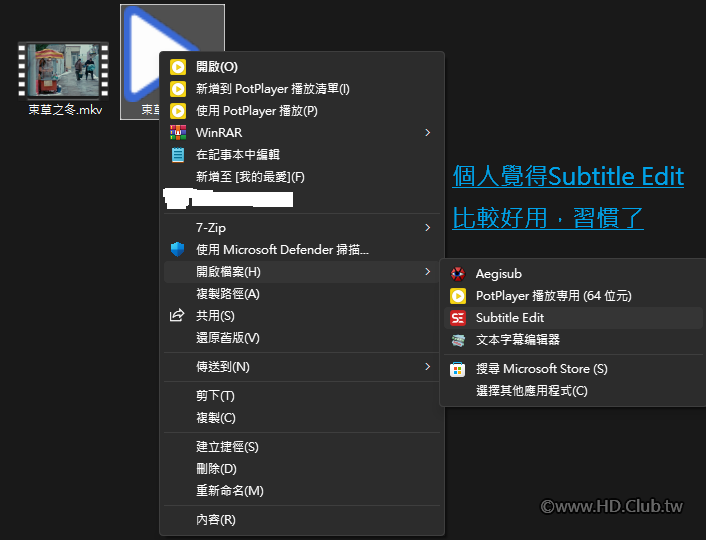The image size is (706, 540).
Task: Choose 複製(C) in context menu
Action: coord(302,417)
